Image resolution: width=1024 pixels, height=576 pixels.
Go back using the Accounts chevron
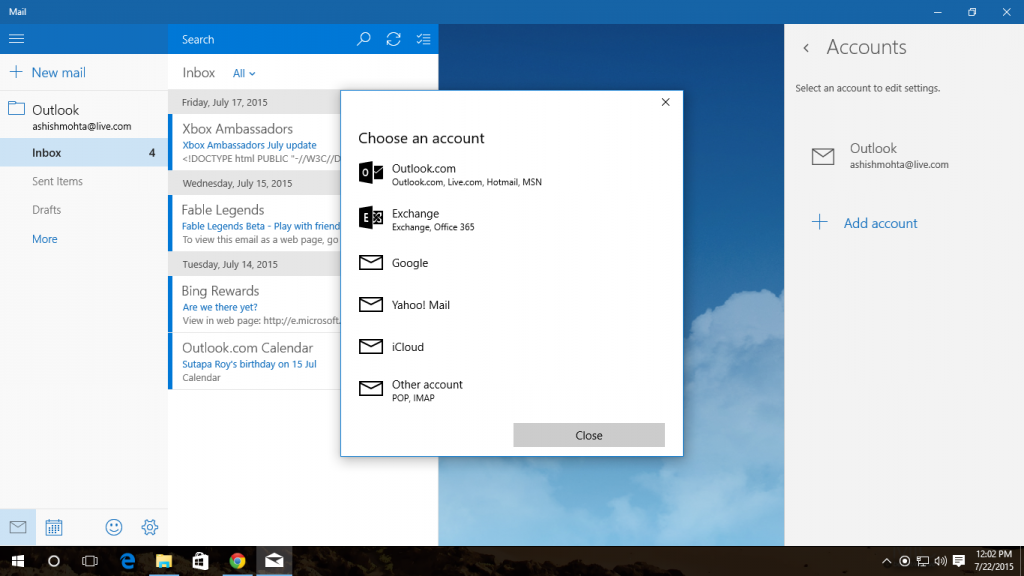(806, 47)
